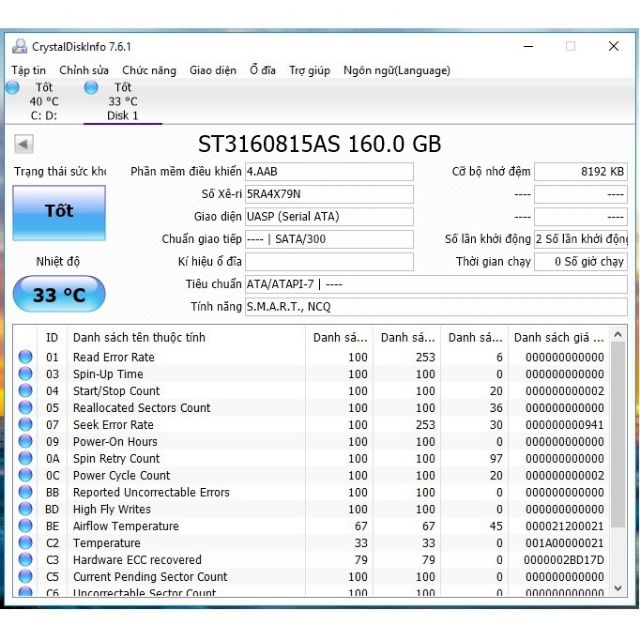Click the blue status orb for Seek Error Rate
The width and height of the screenshot is (640, 640).
click(25, 424)
